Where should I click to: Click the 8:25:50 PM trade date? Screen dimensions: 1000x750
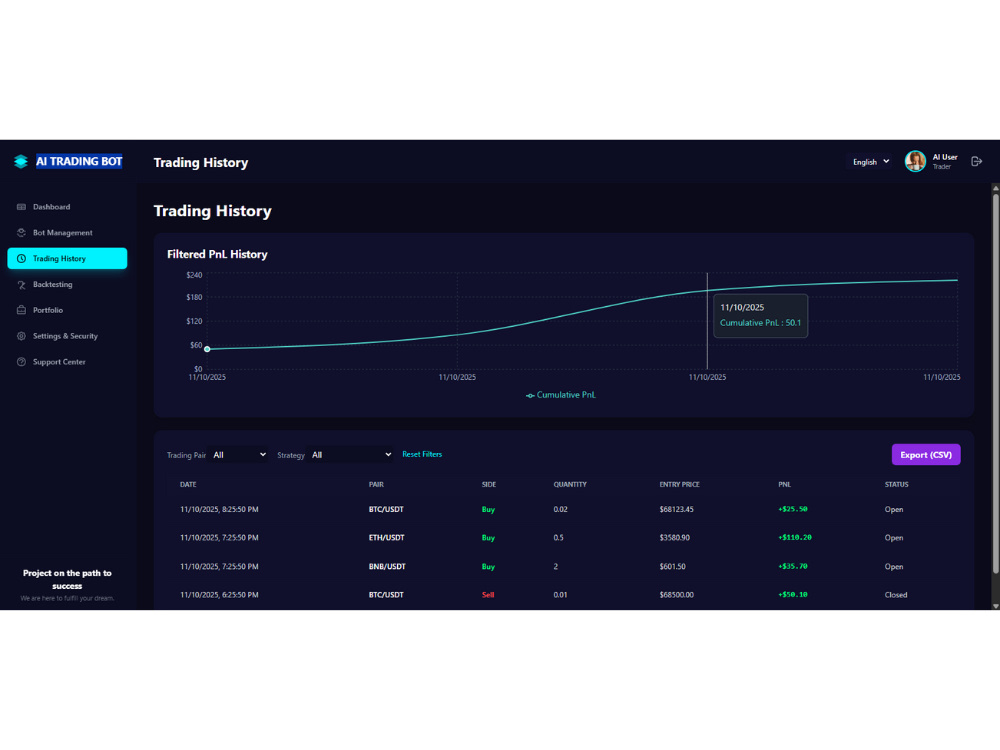click(219, 510)
